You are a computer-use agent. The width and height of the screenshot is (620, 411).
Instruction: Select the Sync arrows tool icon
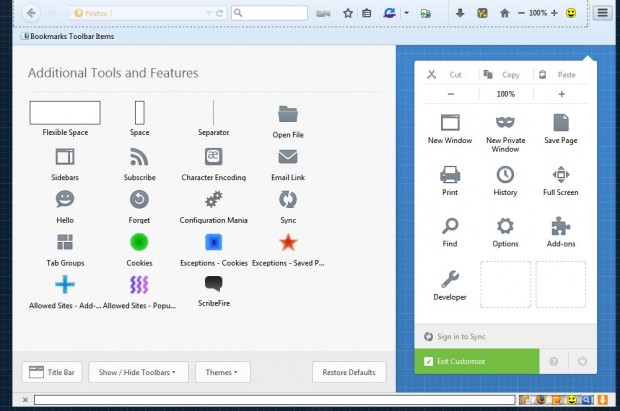[x=288, y=199]
